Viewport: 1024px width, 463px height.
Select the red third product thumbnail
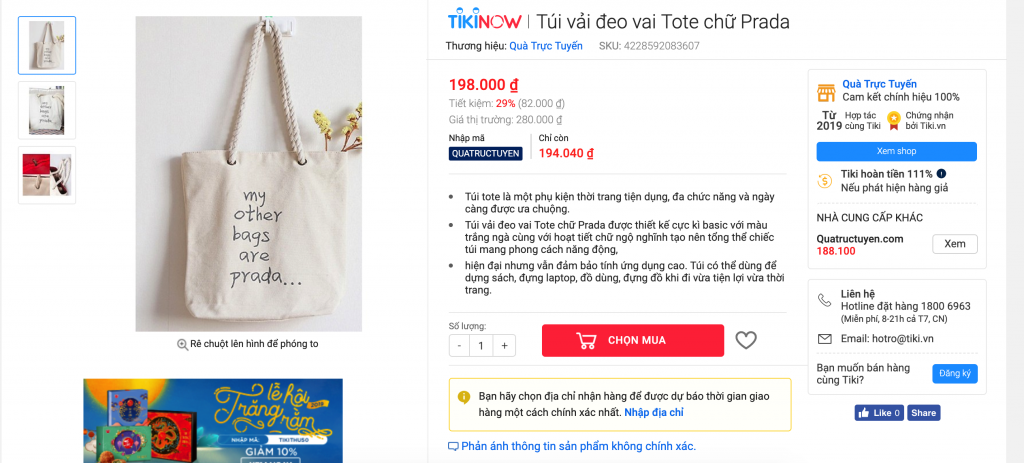tap(47, 175)
